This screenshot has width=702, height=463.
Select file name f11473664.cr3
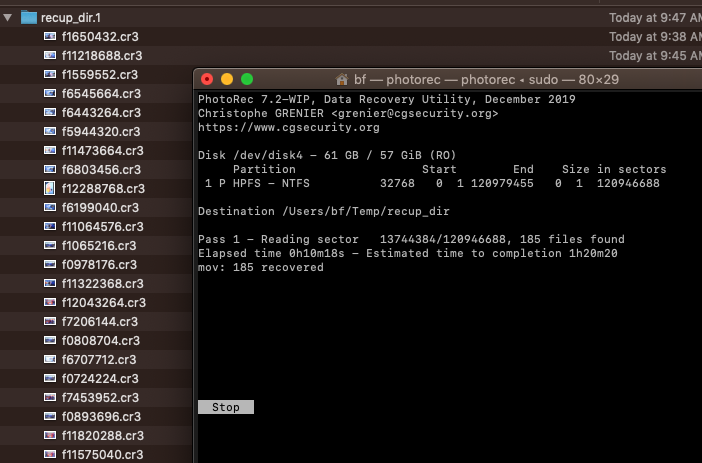[103, 151]
